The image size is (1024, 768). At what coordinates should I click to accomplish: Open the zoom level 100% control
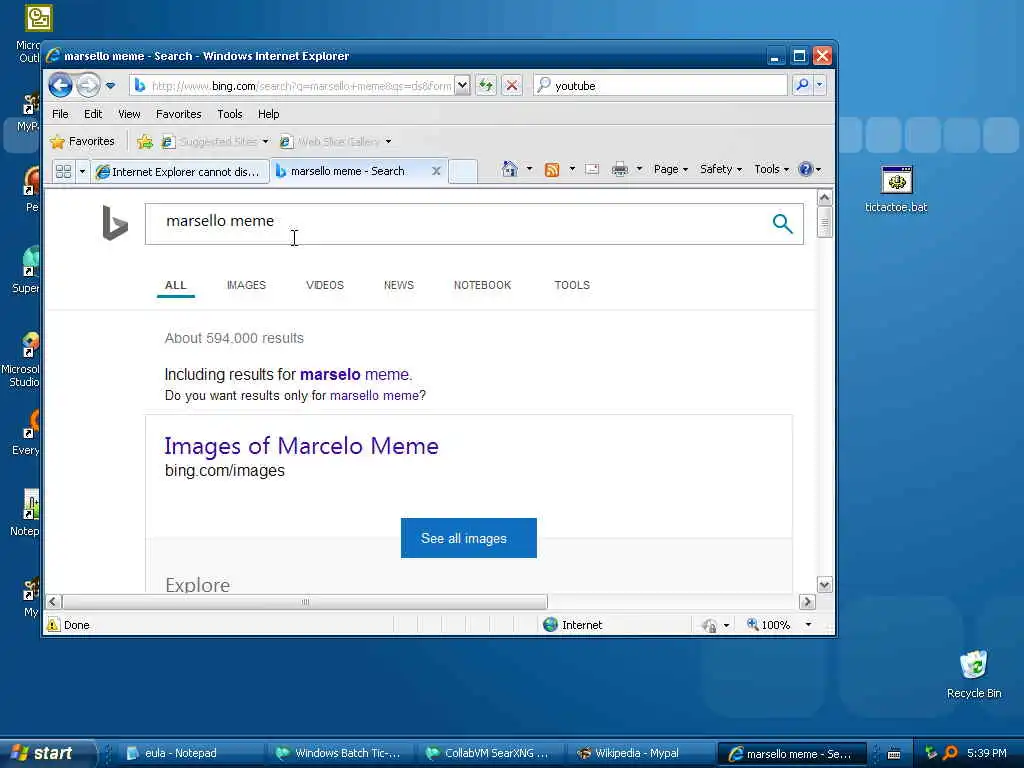click(779, 625)
